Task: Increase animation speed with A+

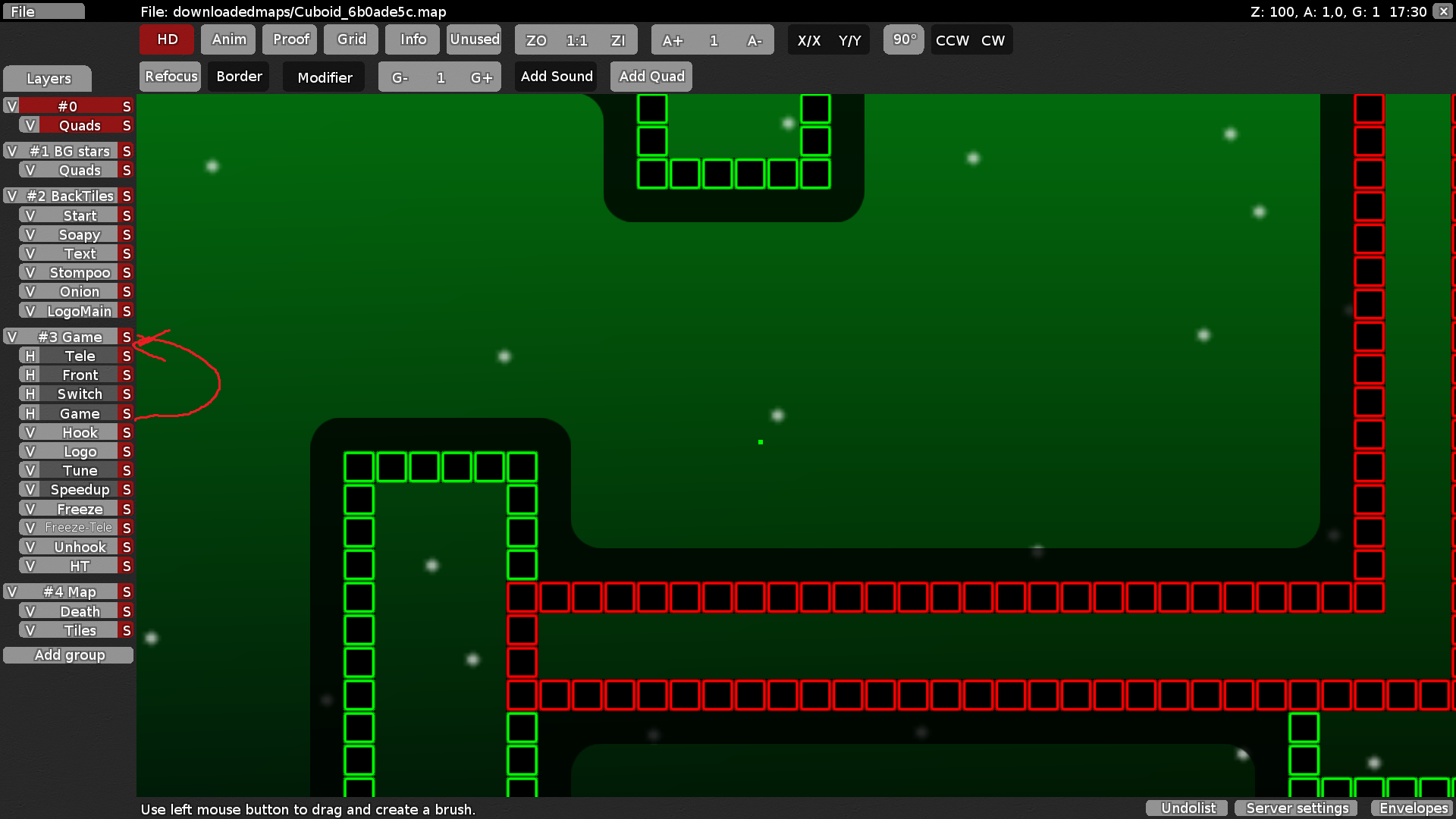Action: (x=672, y=40)
